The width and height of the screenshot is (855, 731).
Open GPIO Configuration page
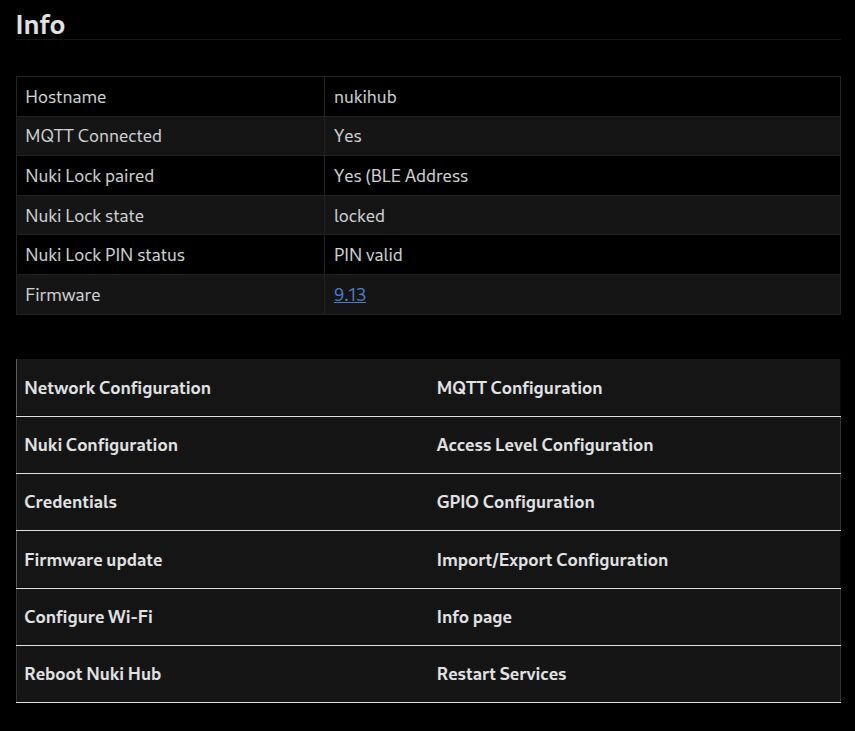point(515,502)
